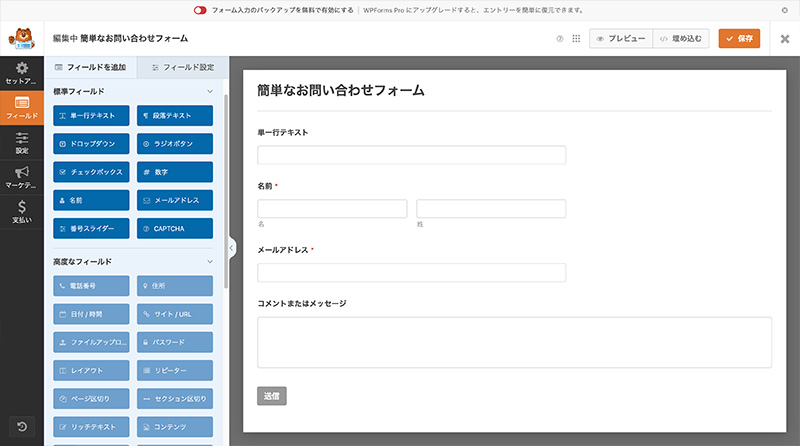800x446 pixels.
Task: Open the プレビュー form preview
Action: [x=620, y=39]
